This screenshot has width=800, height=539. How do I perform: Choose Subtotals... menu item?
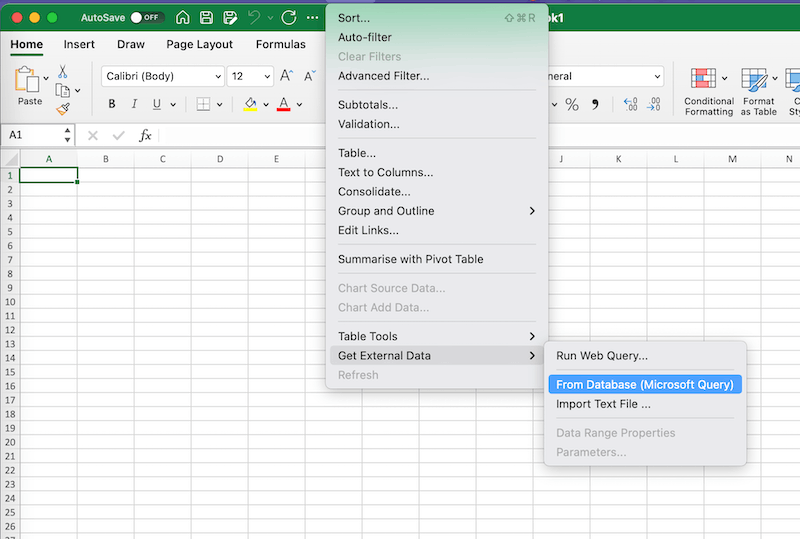pos(437,105)
